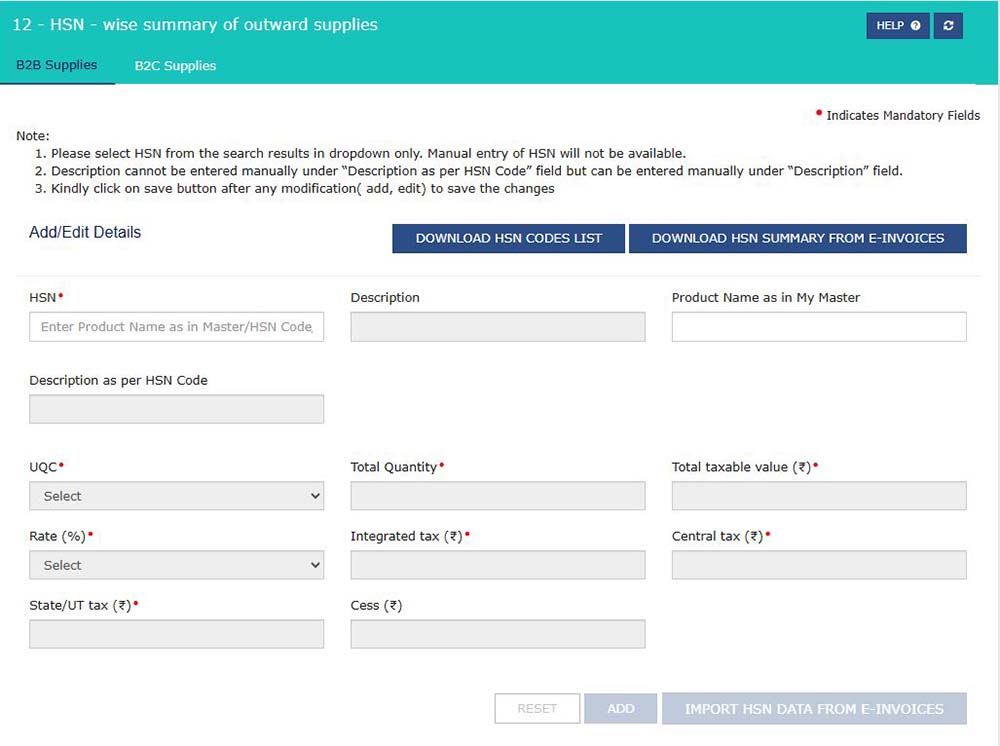This screenshot has width=1000, height=746.
Task: Click the Cess amount field
Action: pyautogui.click(x=497, y=634)
